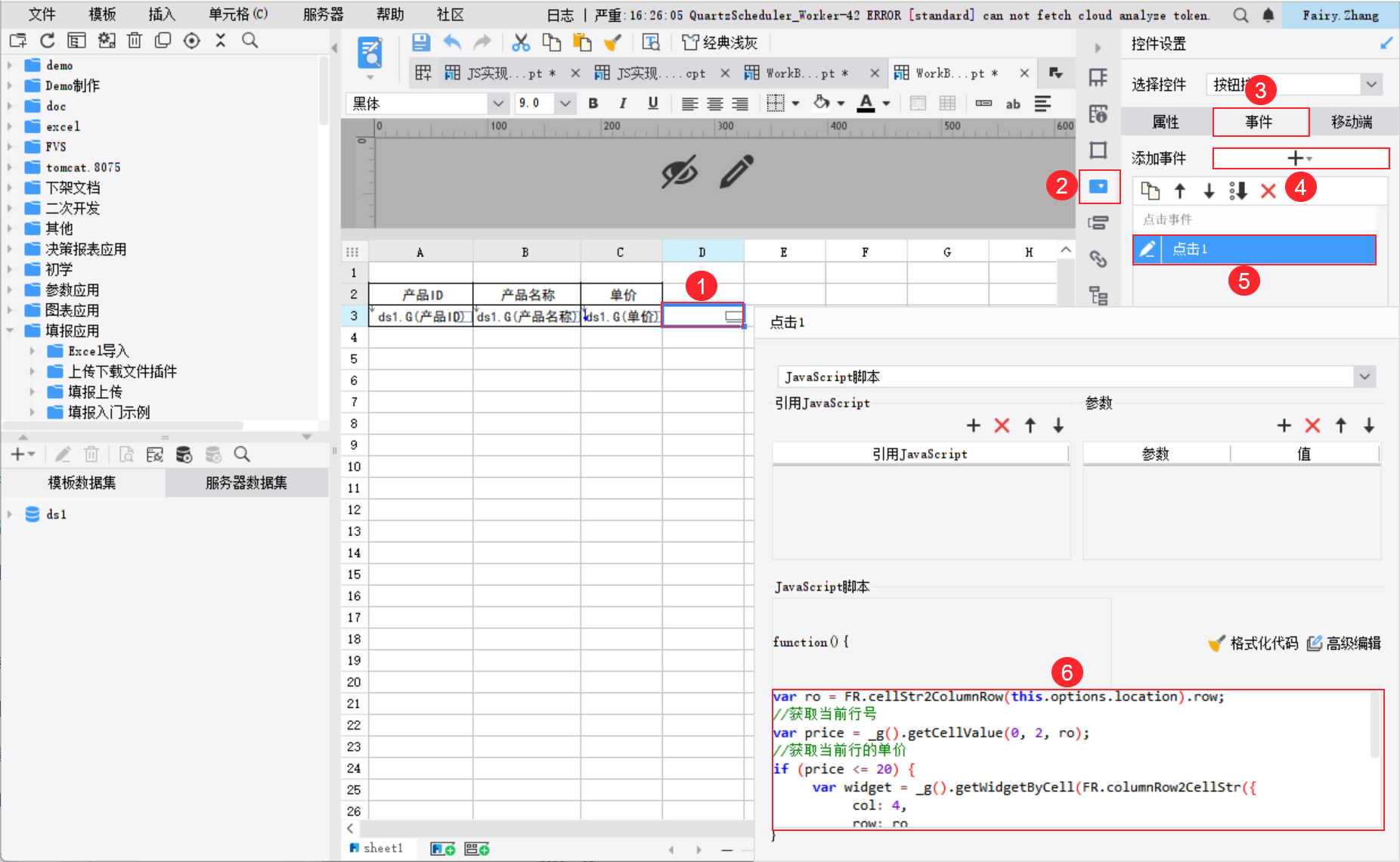This screenshot has width=1400, height=862.
Task: Delete the selected event with red X
Action: pyautogui.click(x=1268, y=191)
